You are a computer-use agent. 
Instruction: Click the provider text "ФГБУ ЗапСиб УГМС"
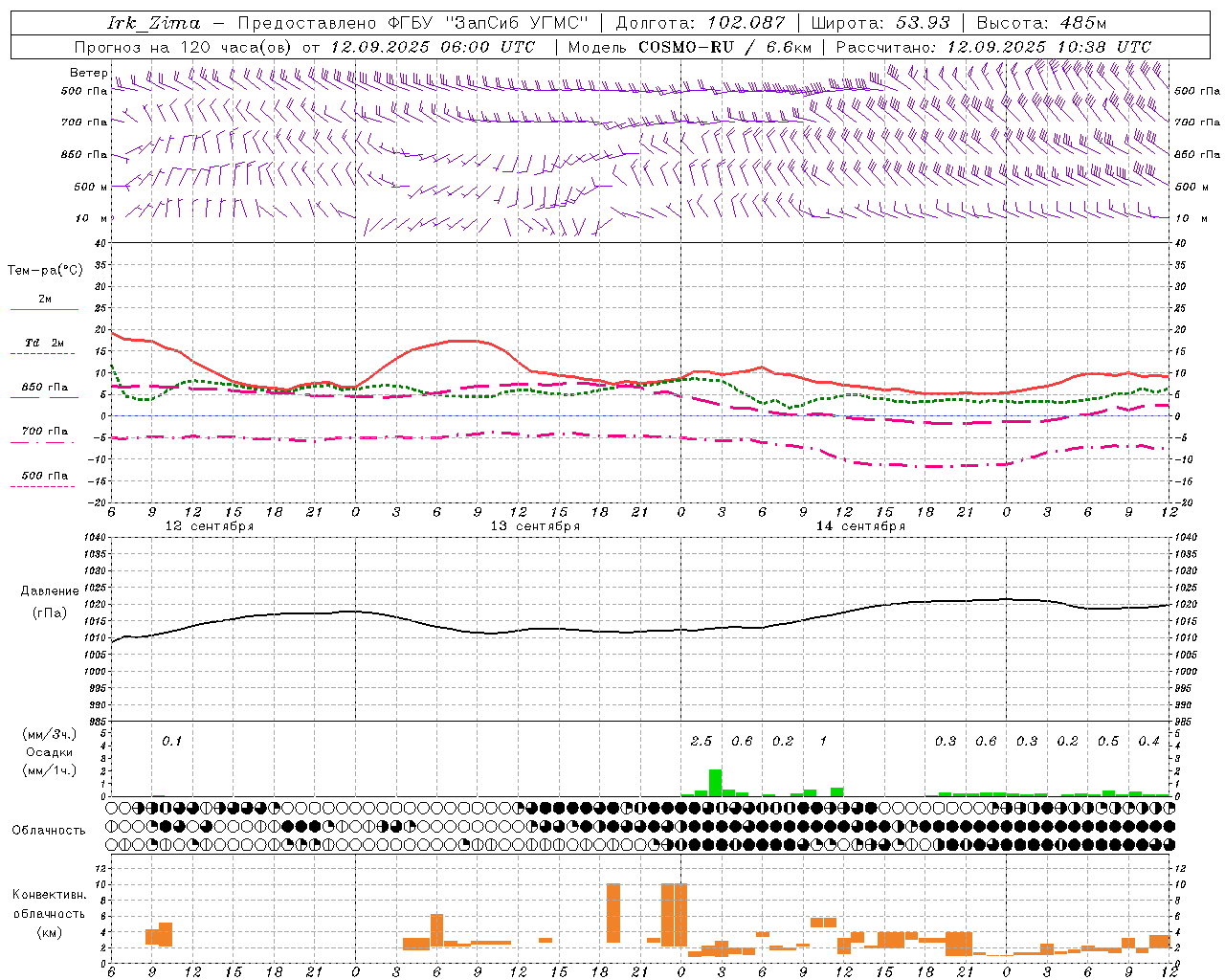click(x=488, y=23)
